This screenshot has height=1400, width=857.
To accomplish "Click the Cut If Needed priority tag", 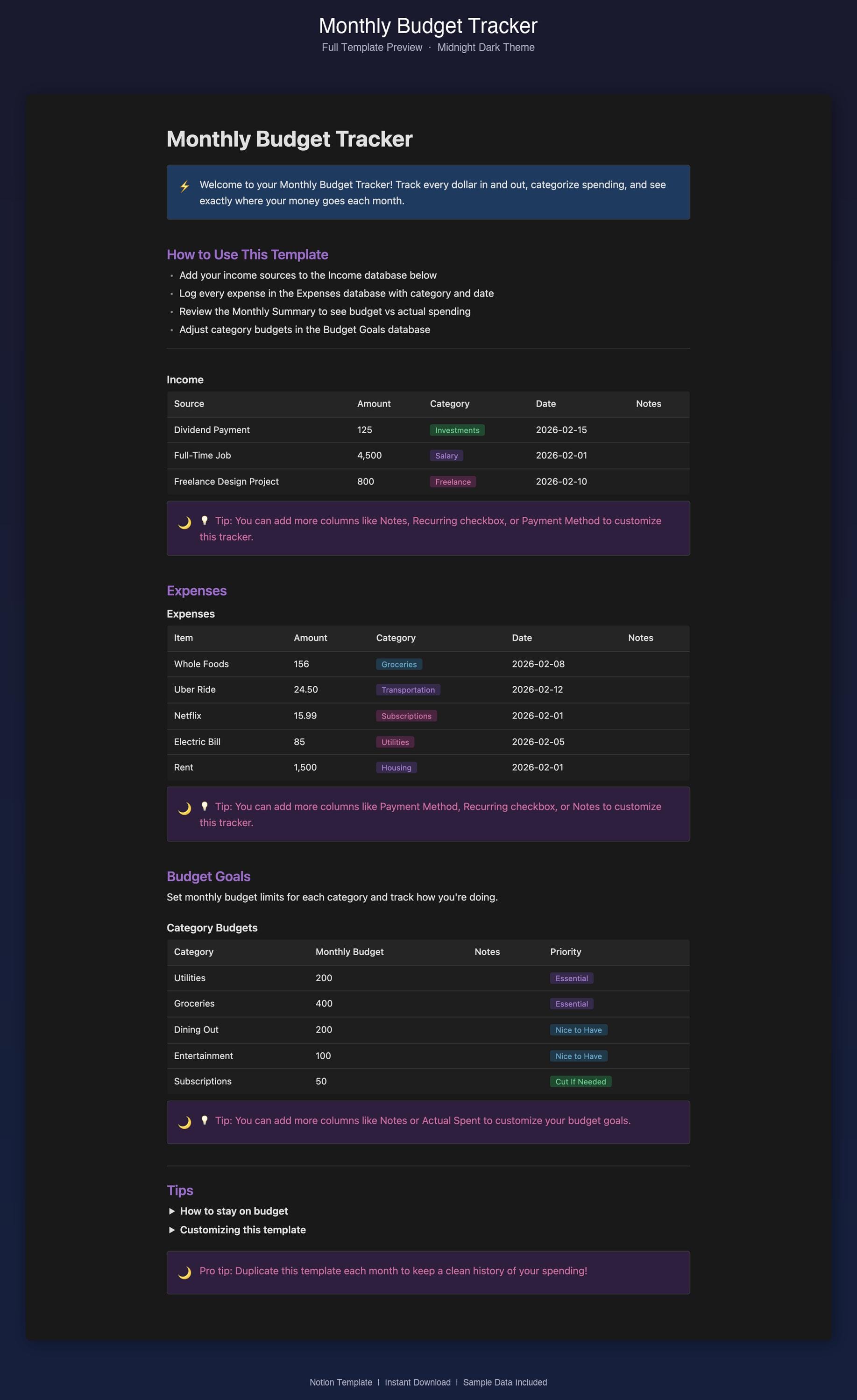I will coord(581,1082).
